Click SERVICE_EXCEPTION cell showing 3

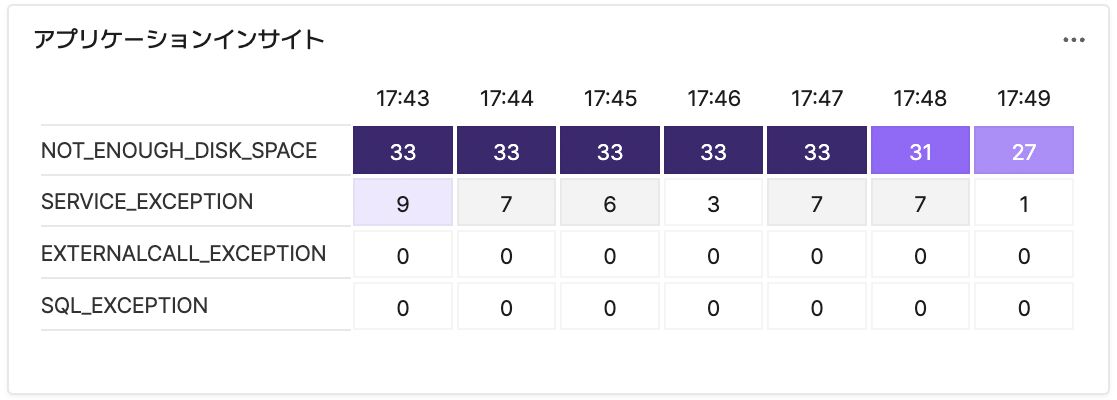[x=714, y=203]
